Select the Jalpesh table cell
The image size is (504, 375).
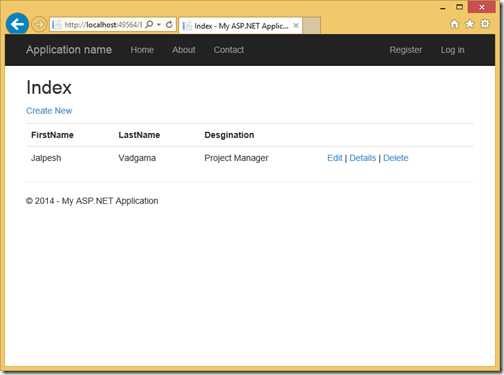(x=46, y=158)
